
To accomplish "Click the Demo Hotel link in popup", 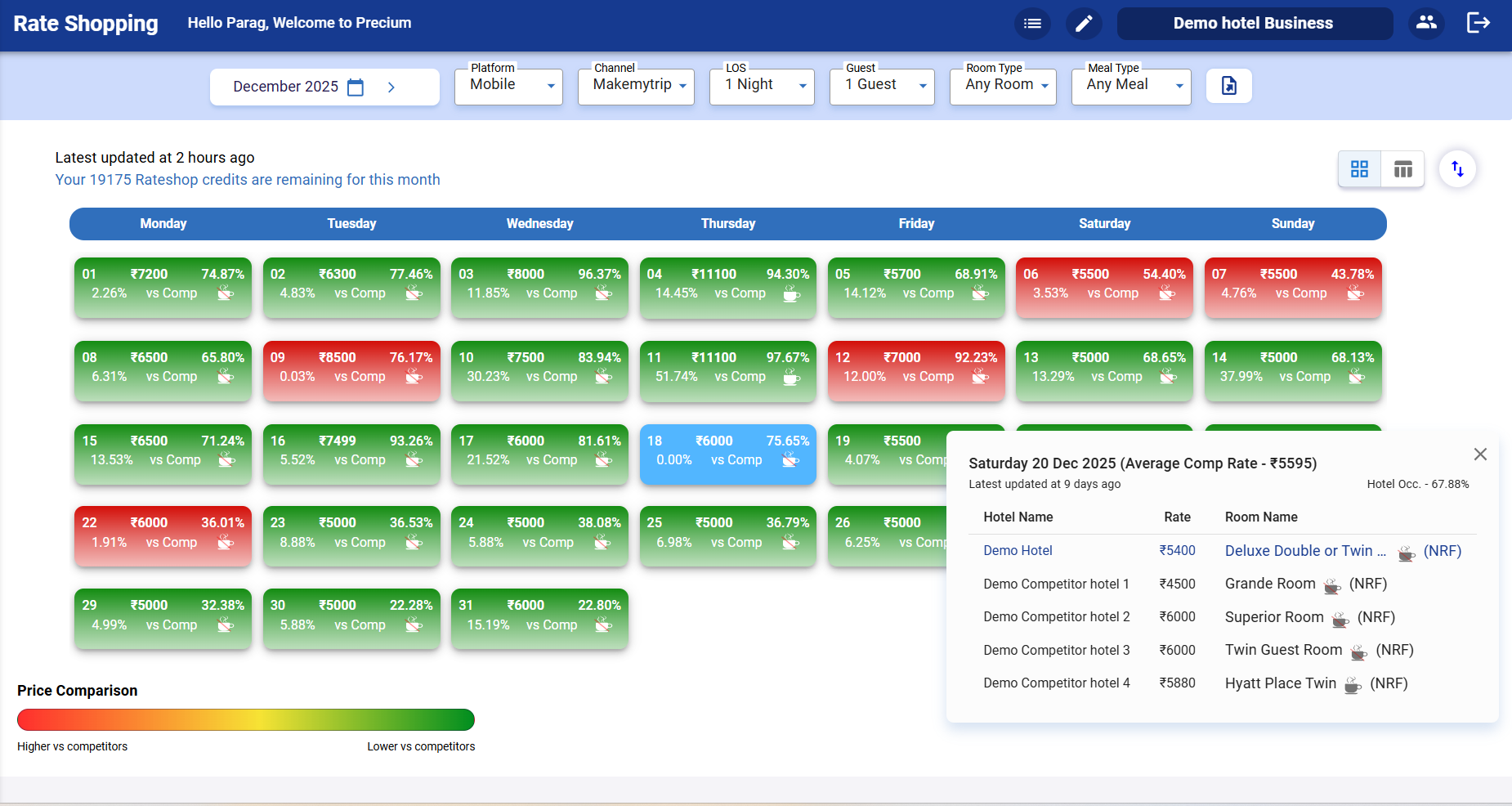I will 1018,551.
